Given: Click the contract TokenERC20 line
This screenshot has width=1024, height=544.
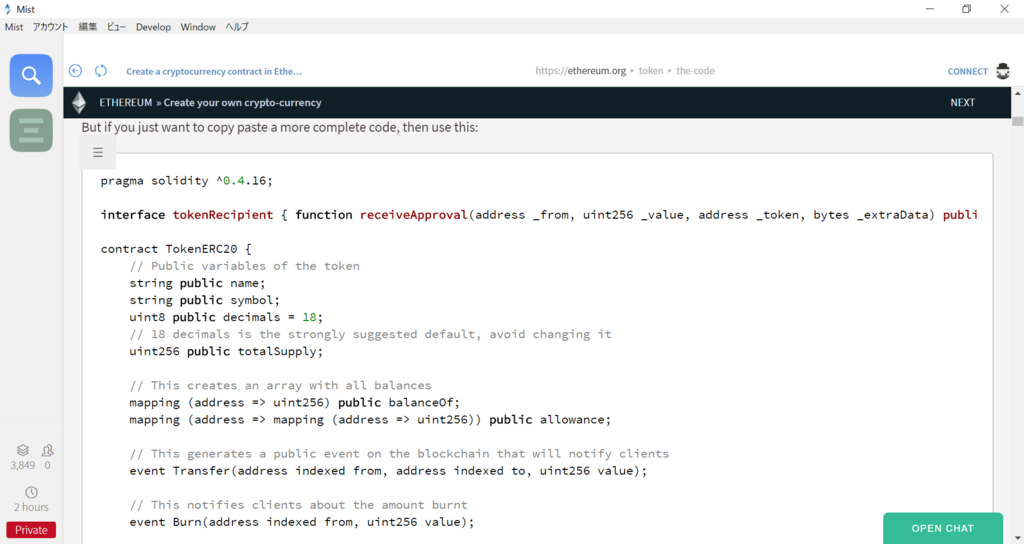Looking at the screenshot, I should click(x=176, y=249).
